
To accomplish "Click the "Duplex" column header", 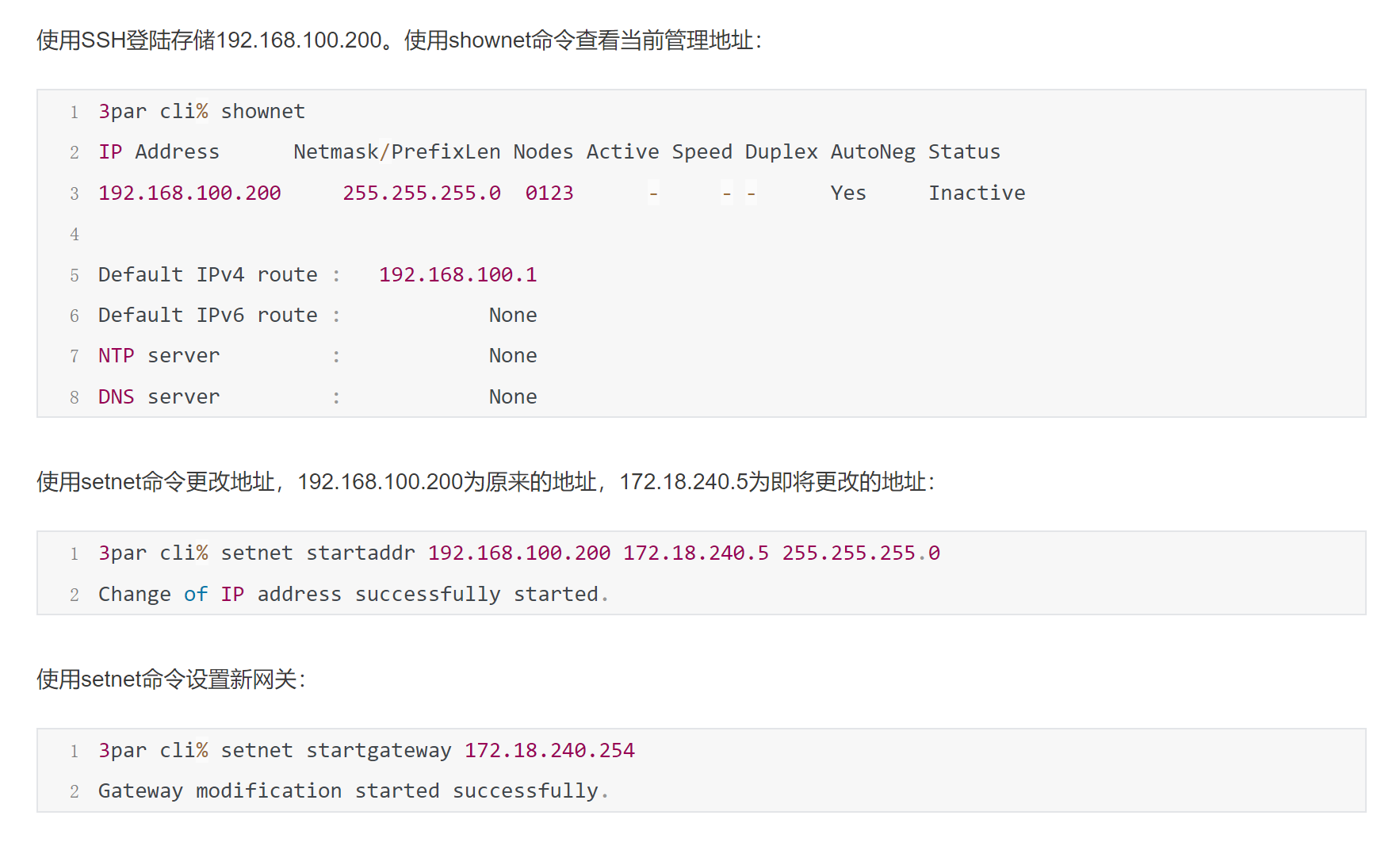I will [x=781, y=152].
